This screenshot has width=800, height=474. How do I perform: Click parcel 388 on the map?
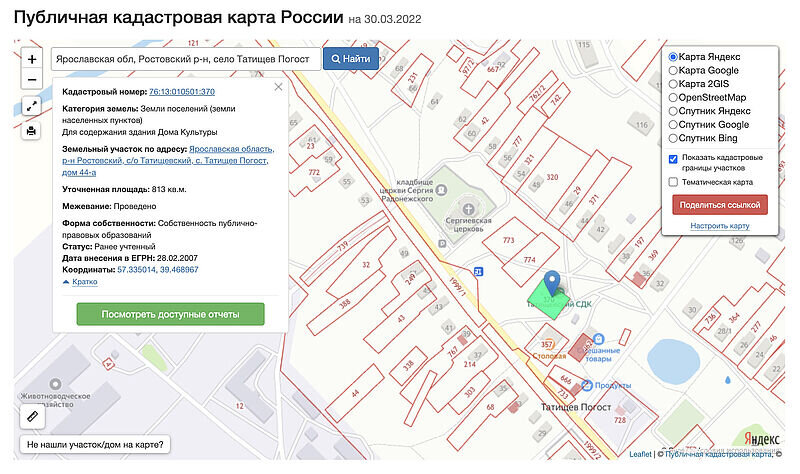click(345, 304)
